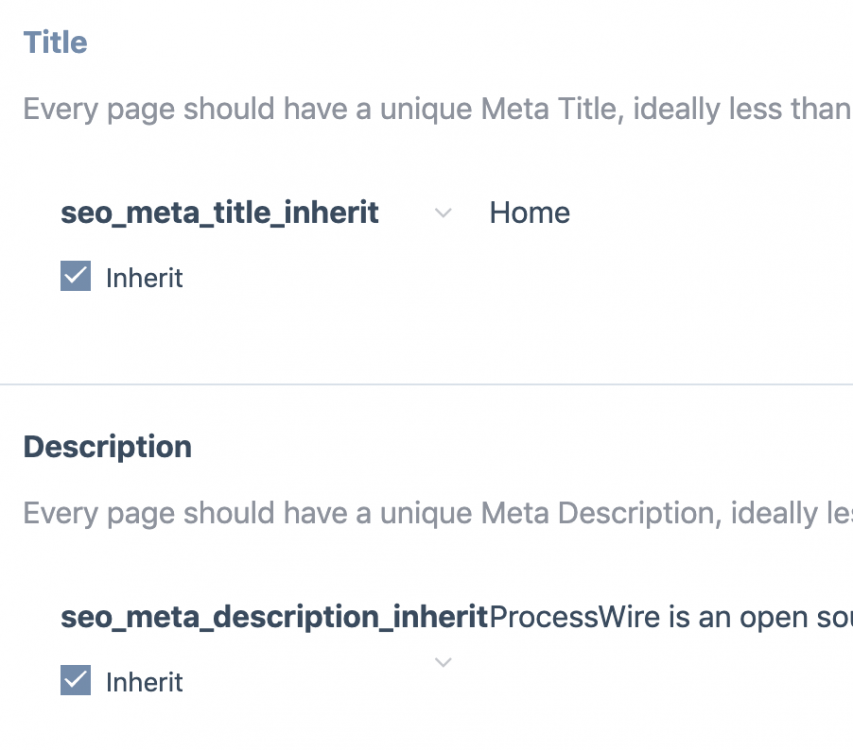Click the Inherit label text for meta description
Image resolution: width=853 pixels, height=750 pixels.
(145, 682)
